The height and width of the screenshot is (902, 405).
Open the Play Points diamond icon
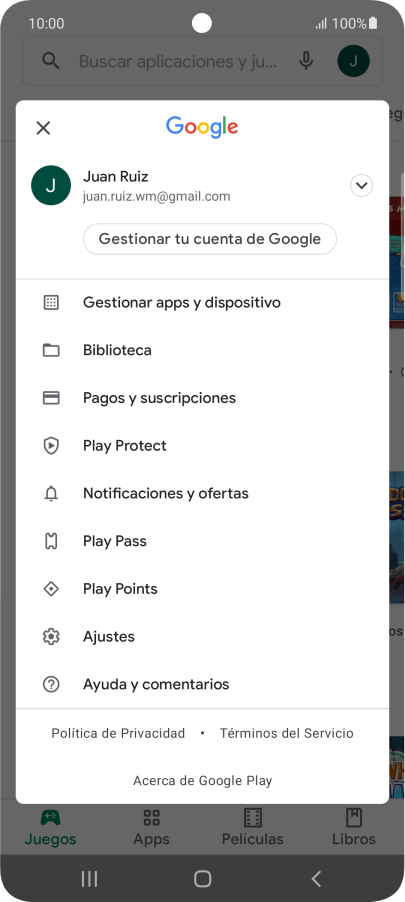click(51, 589)
